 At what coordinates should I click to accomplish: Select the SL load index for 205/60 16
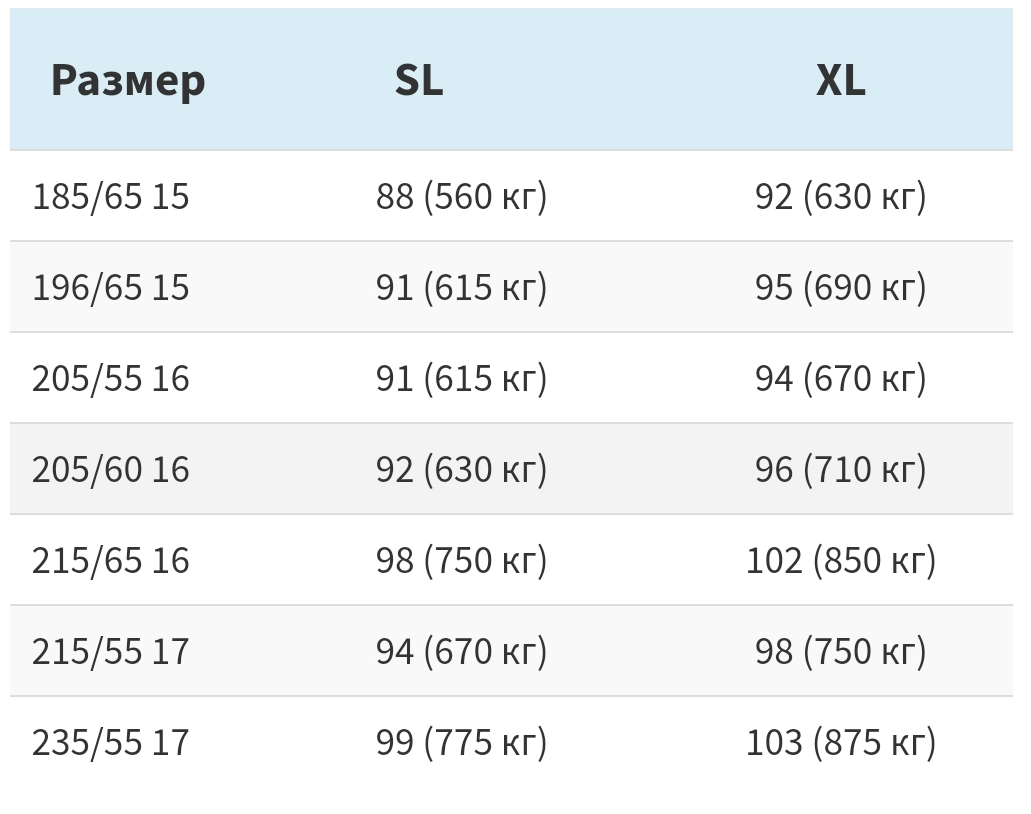coord(461,469)
